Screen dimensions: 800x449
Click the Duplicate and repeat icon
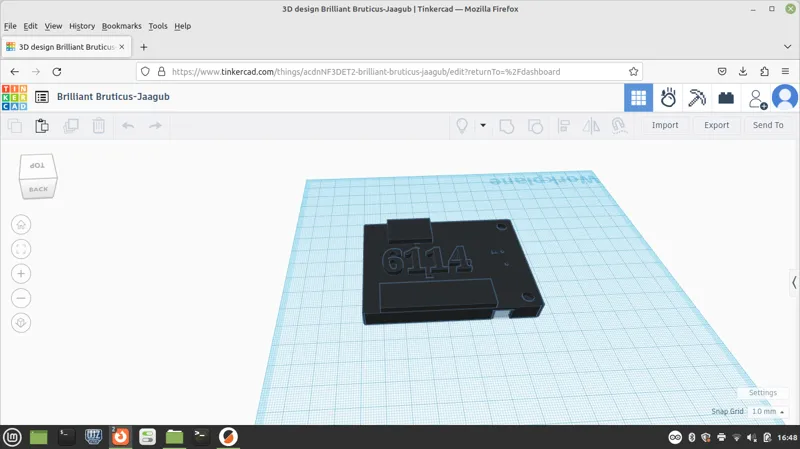click(x=70, y=126)
